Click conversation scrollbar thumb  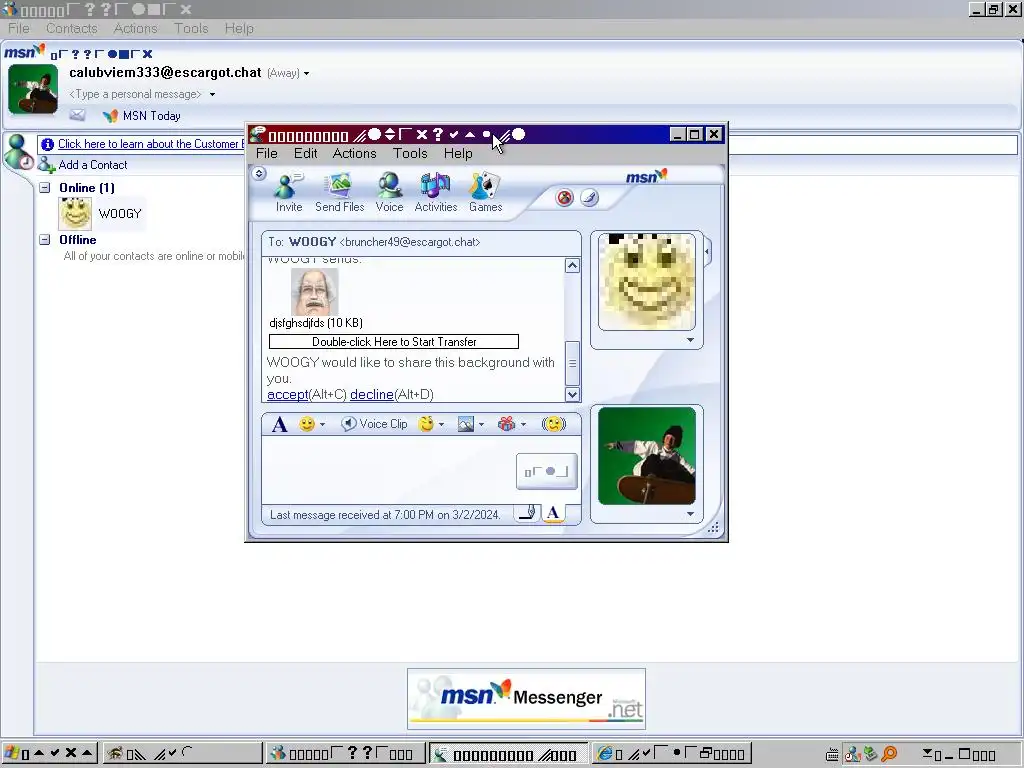point(572,363)
